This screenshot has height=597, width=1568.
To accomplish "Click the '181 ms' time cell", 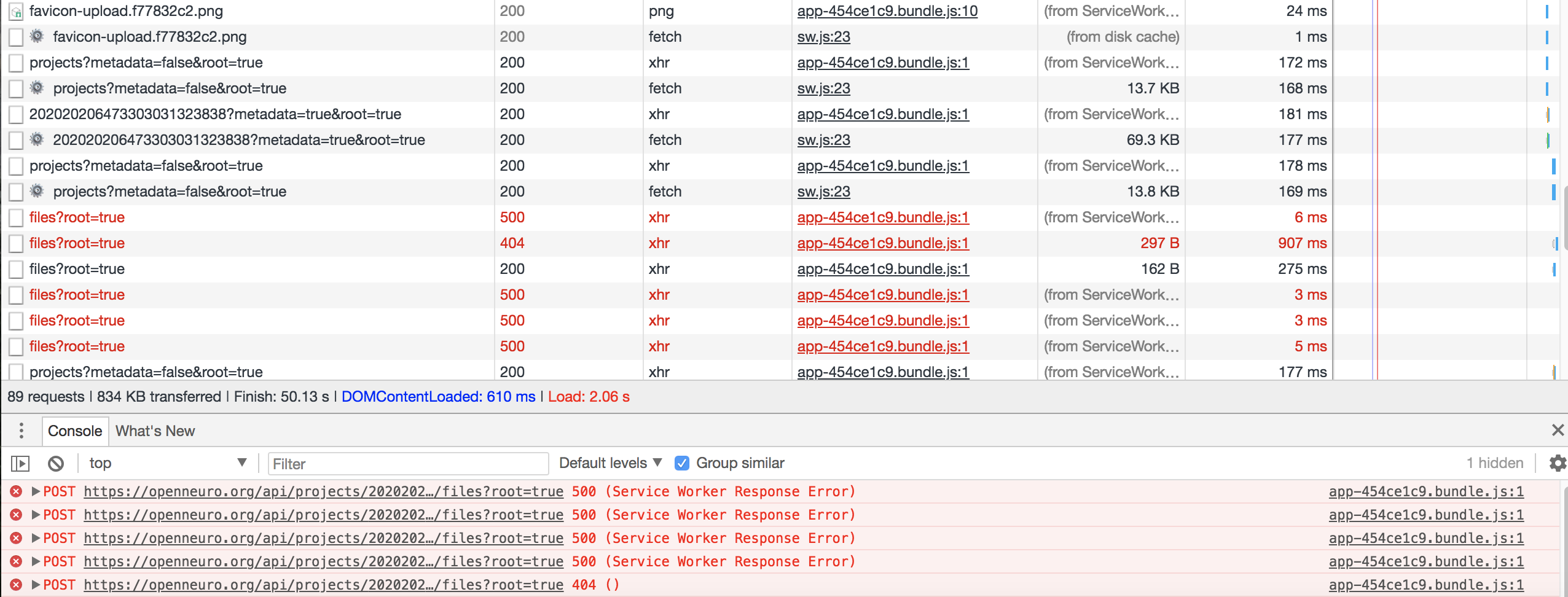I will 1303,114.
